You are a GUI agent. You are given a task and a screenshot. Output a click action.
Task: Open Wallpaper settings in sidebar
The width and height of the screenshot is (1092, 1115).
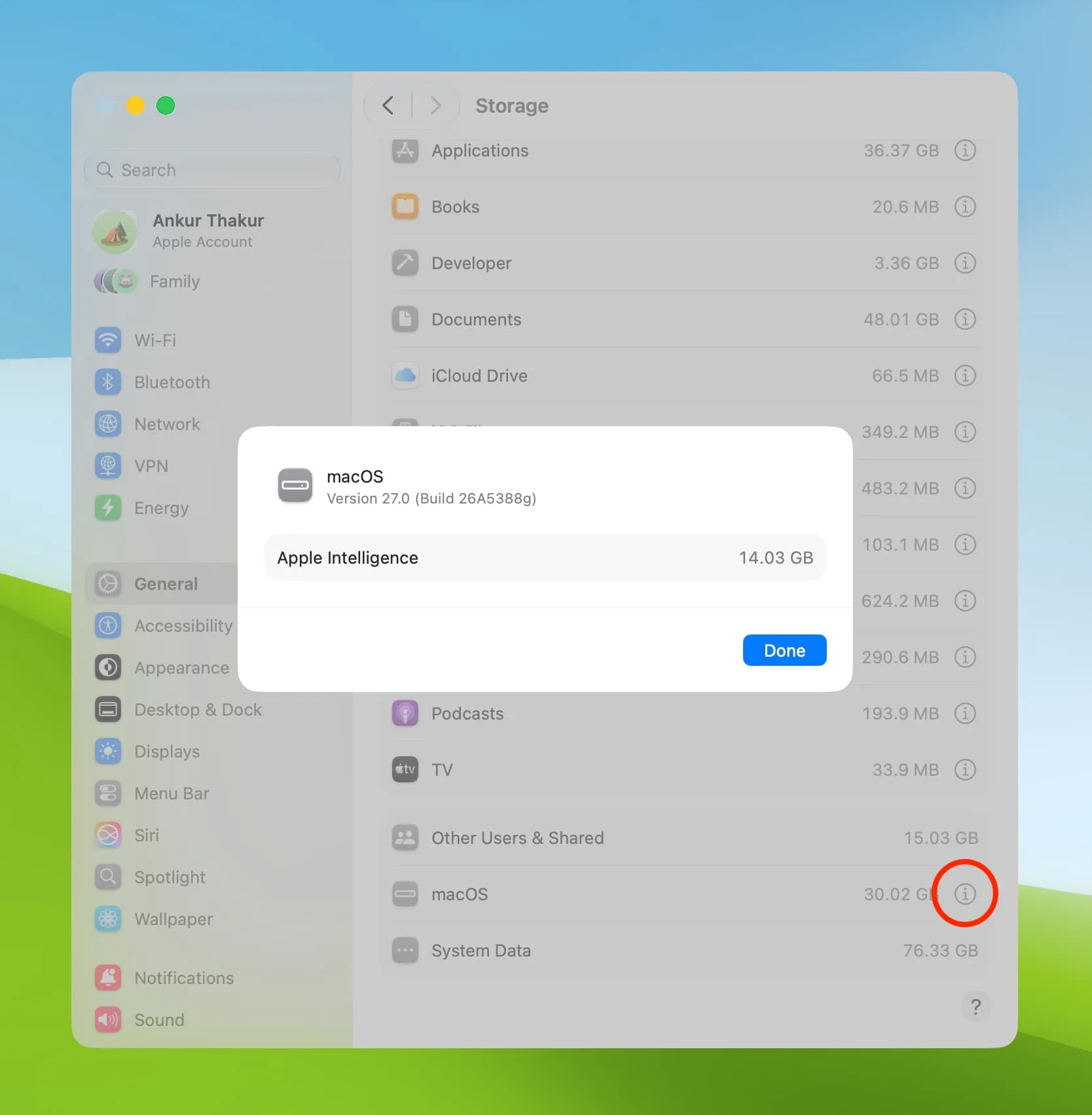(212, 919)
